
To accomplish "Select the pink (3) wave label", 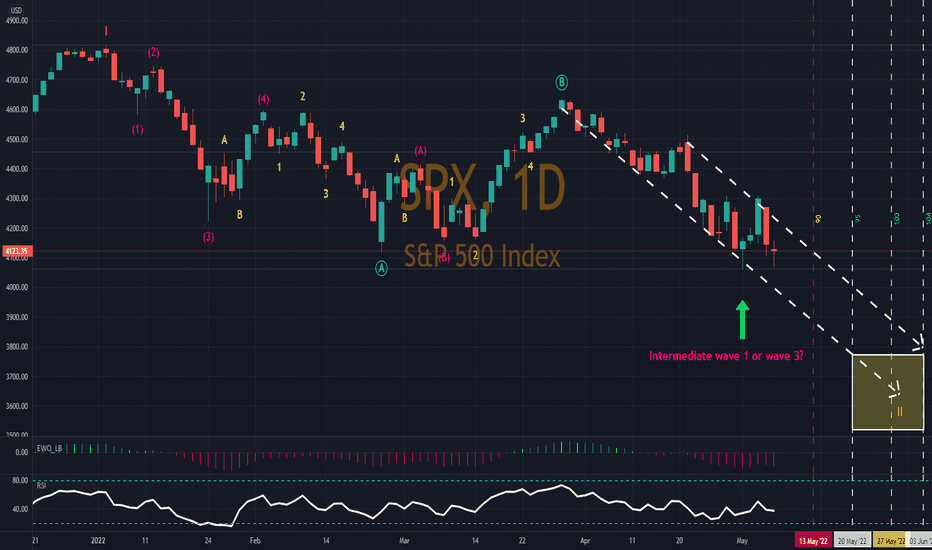I will [208, 237].
